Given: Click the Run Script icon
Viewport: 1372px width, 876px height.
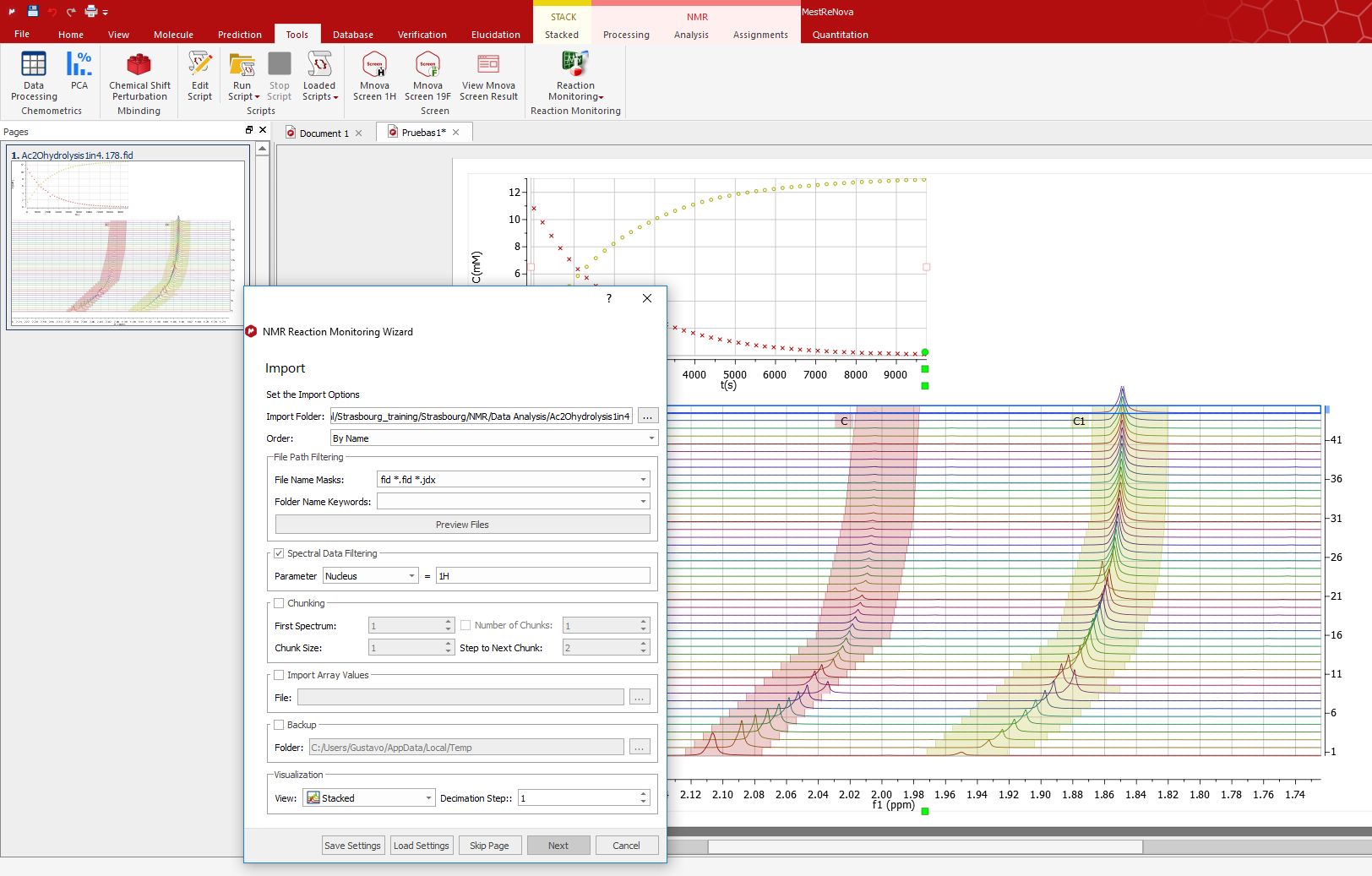Looking at the screenshot, I should click(242, 64).
